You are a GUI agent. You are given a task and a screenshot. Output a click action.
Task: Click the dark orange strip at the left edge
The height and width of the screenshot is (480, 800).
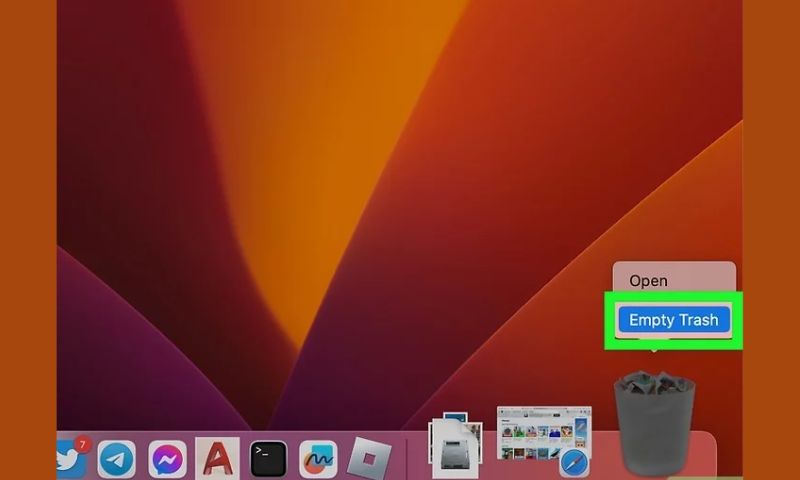point(28,240)
